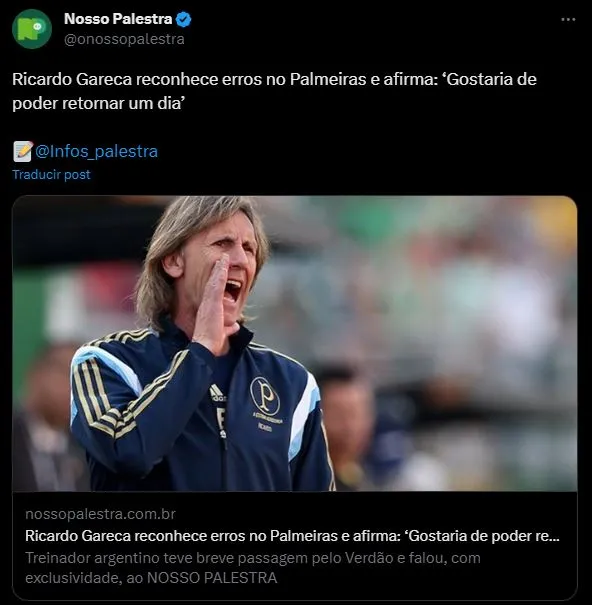The image size is (592, 605).
Task: Click the Adidas logo on the jacket
Action: click(x=217, y=393)
